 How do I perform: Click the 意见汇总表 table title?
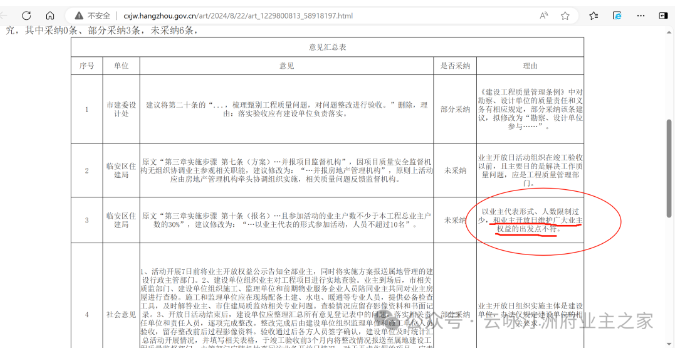327,47
